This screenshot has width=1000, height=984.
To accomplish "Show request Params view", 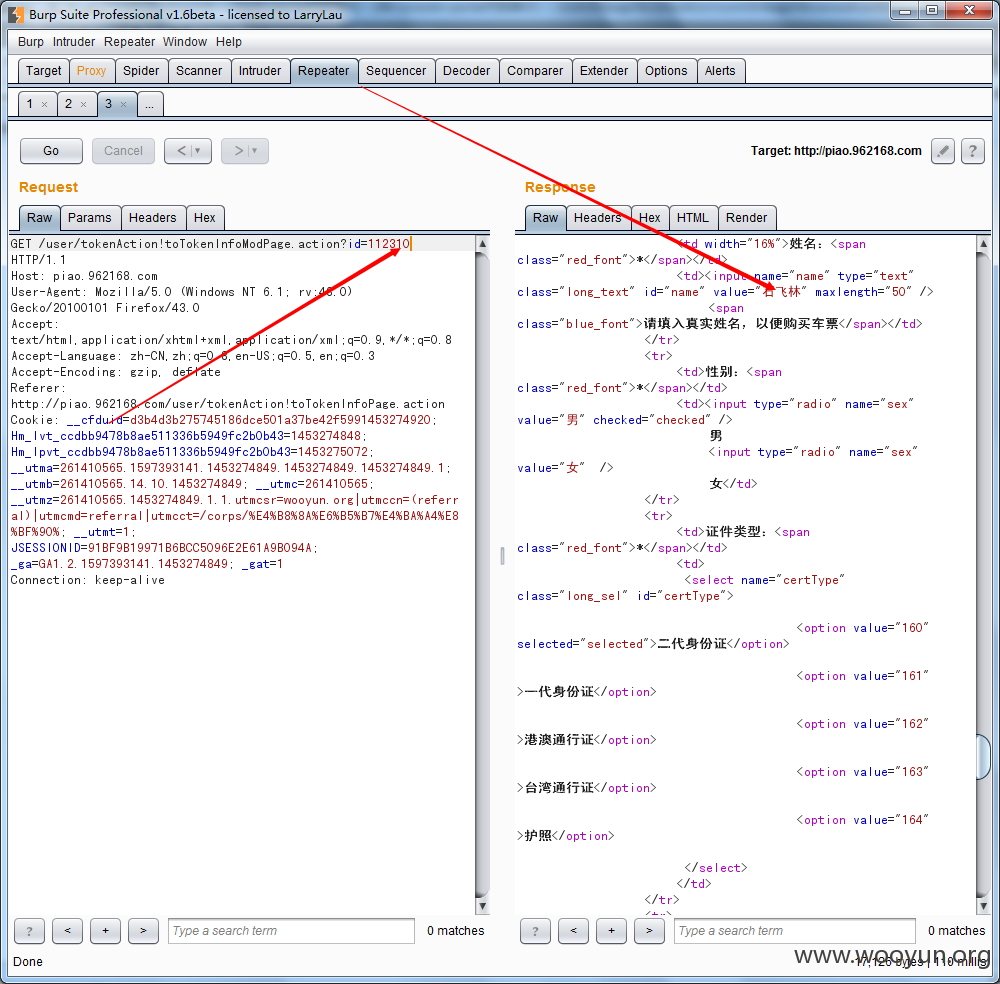I will pyautogui.click(x=89, y=218).
